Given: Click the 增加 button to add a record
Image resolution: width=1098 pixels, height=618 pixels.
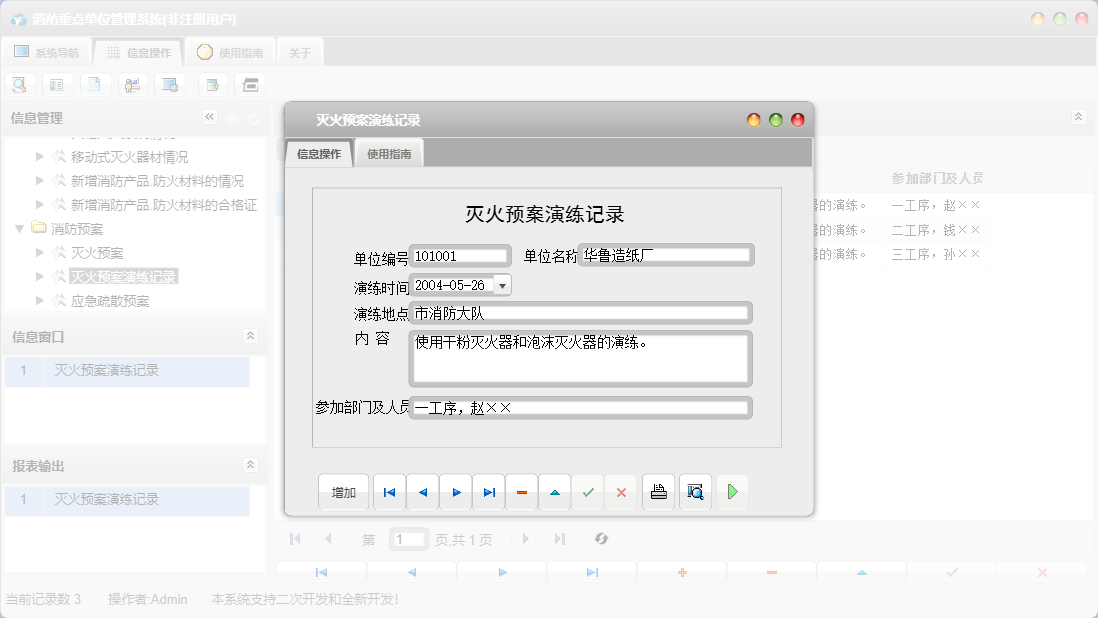Looking at the screenshot, I should click(x=343, y=492).
